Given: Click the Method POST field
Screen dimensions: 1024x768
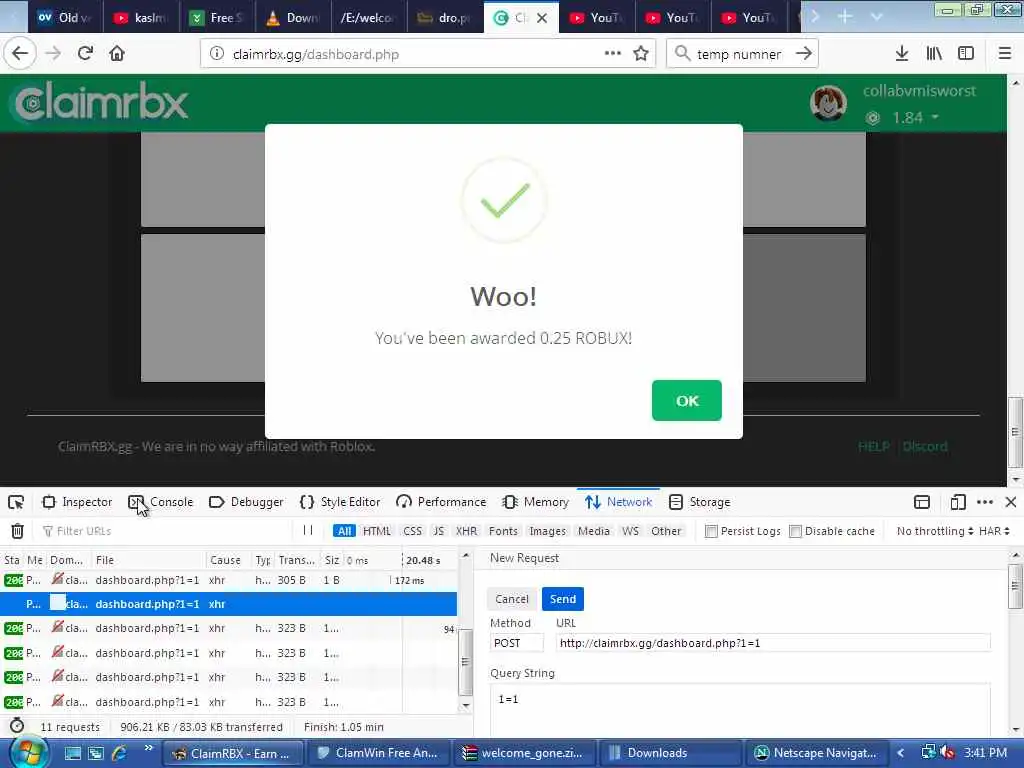Looking at the screenshot, I should click(x=517, y=643).
